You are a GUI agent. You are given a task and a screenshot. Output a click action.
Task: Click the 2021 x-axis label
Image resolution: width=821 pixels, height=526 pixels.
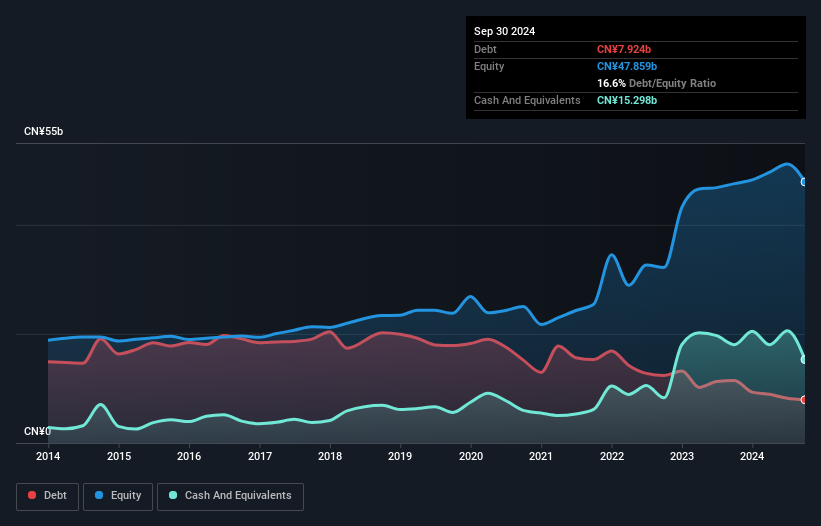tap(541, 456)
